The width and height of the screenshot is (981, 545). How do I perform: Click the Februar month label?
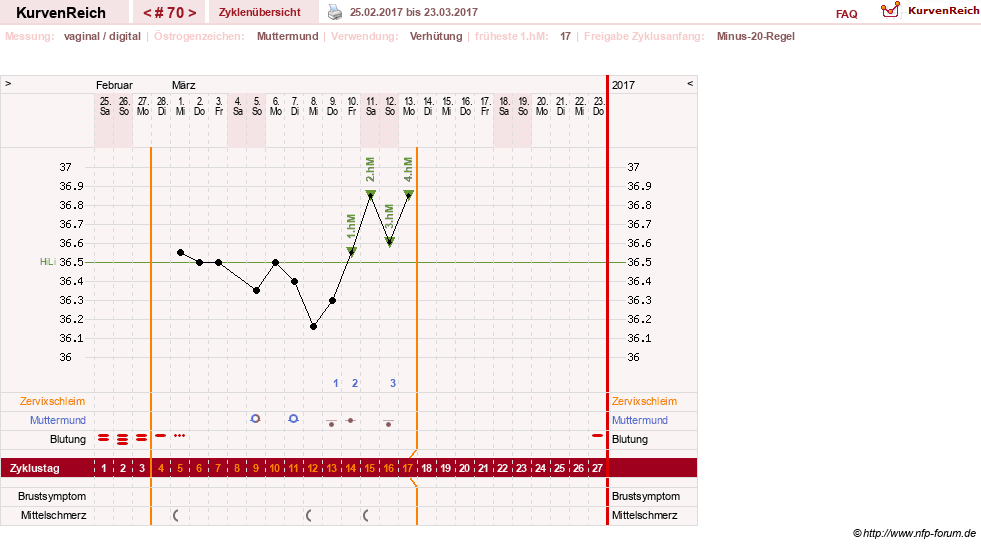tap(114, 85)
